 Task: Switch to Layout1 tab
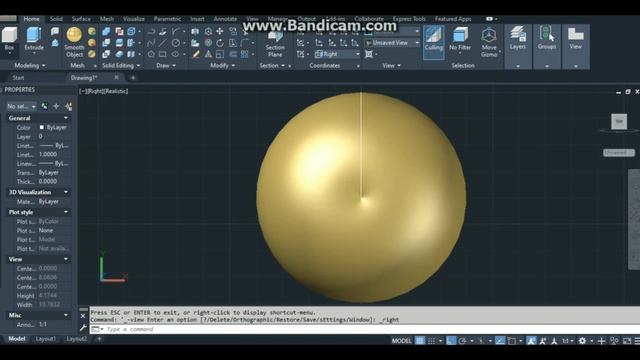[x=45, y=339]
